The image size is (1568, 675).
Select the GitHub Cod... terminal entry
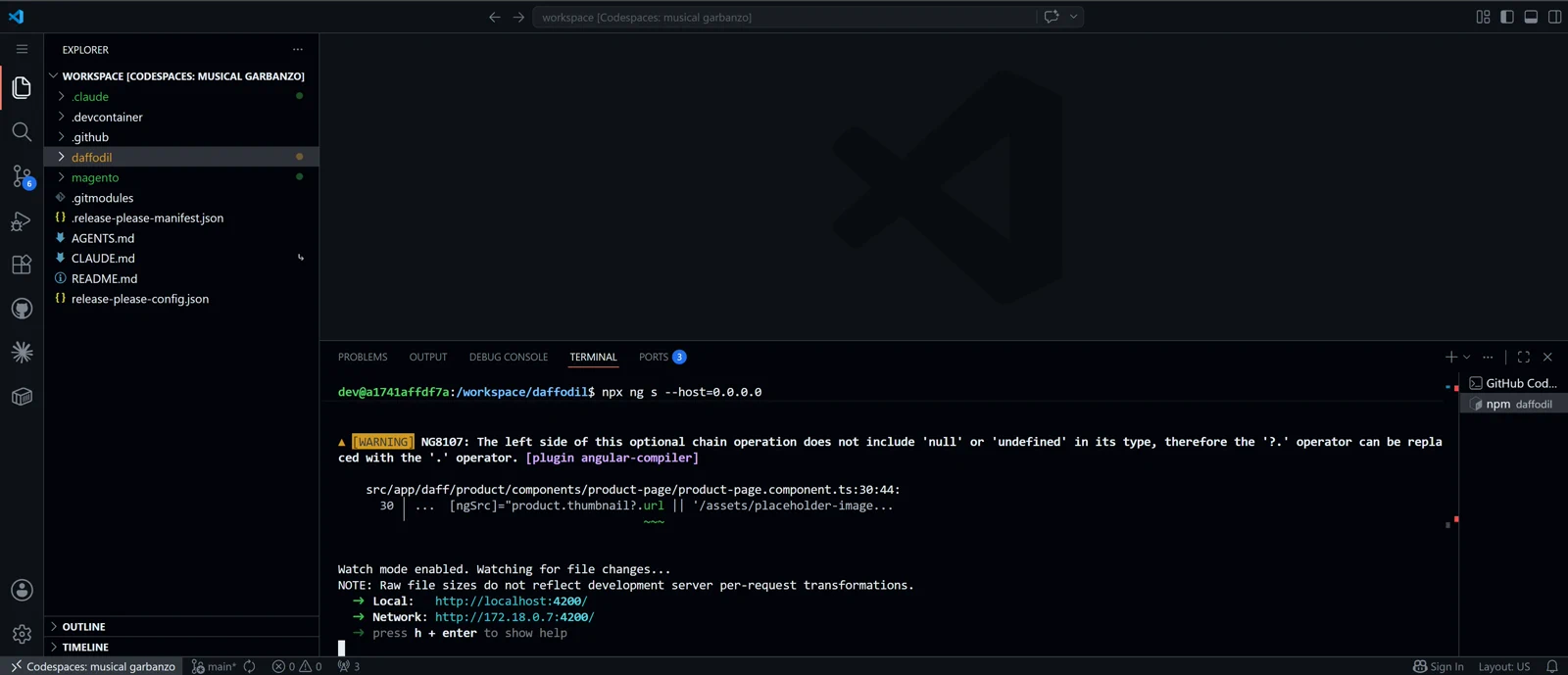pyautogui.click(x=1514, y=383)
